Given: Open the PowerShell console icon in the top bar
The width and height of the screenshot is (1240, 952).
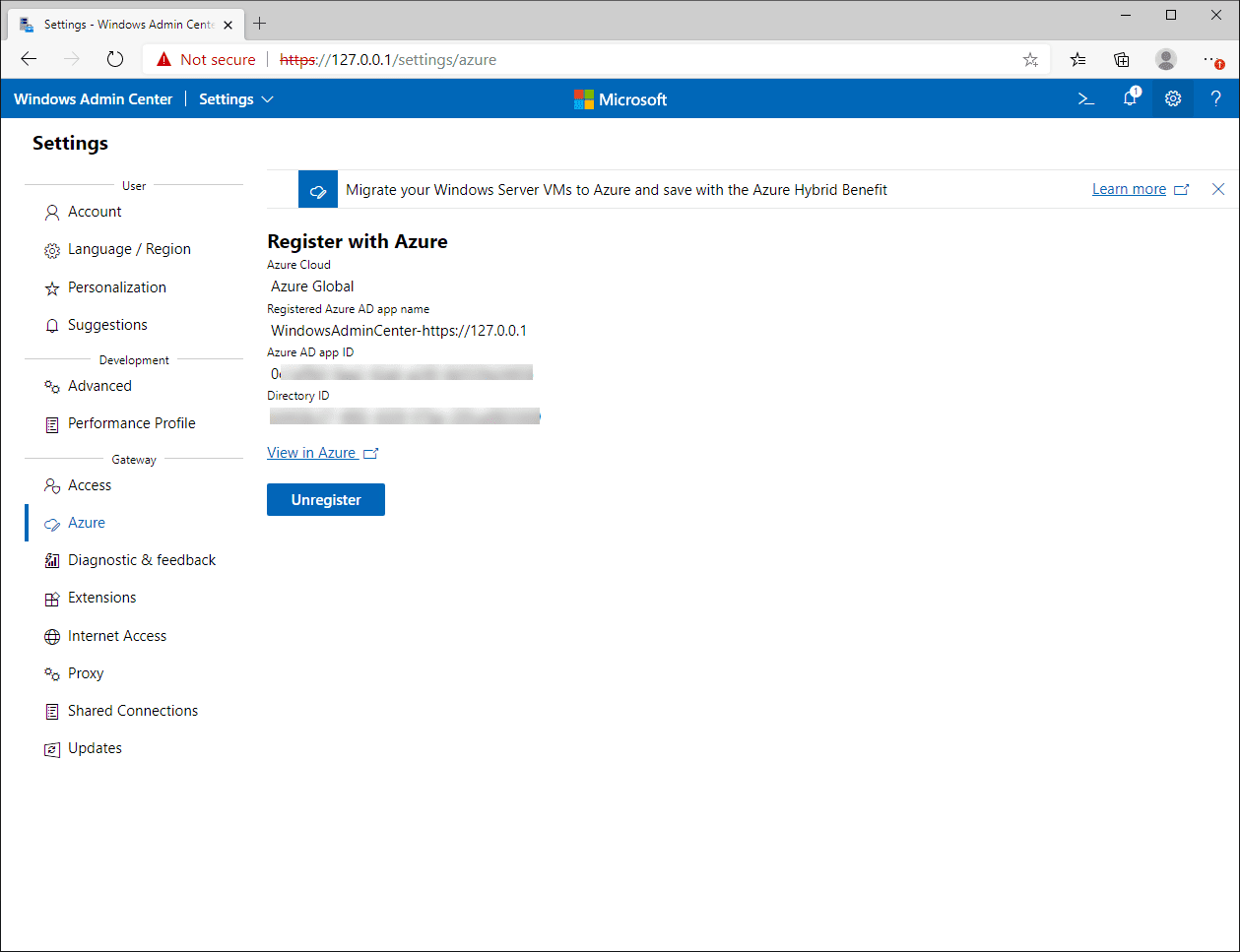Looking at the screenshot, I should pyautogui.click(x=1085, y=98).
